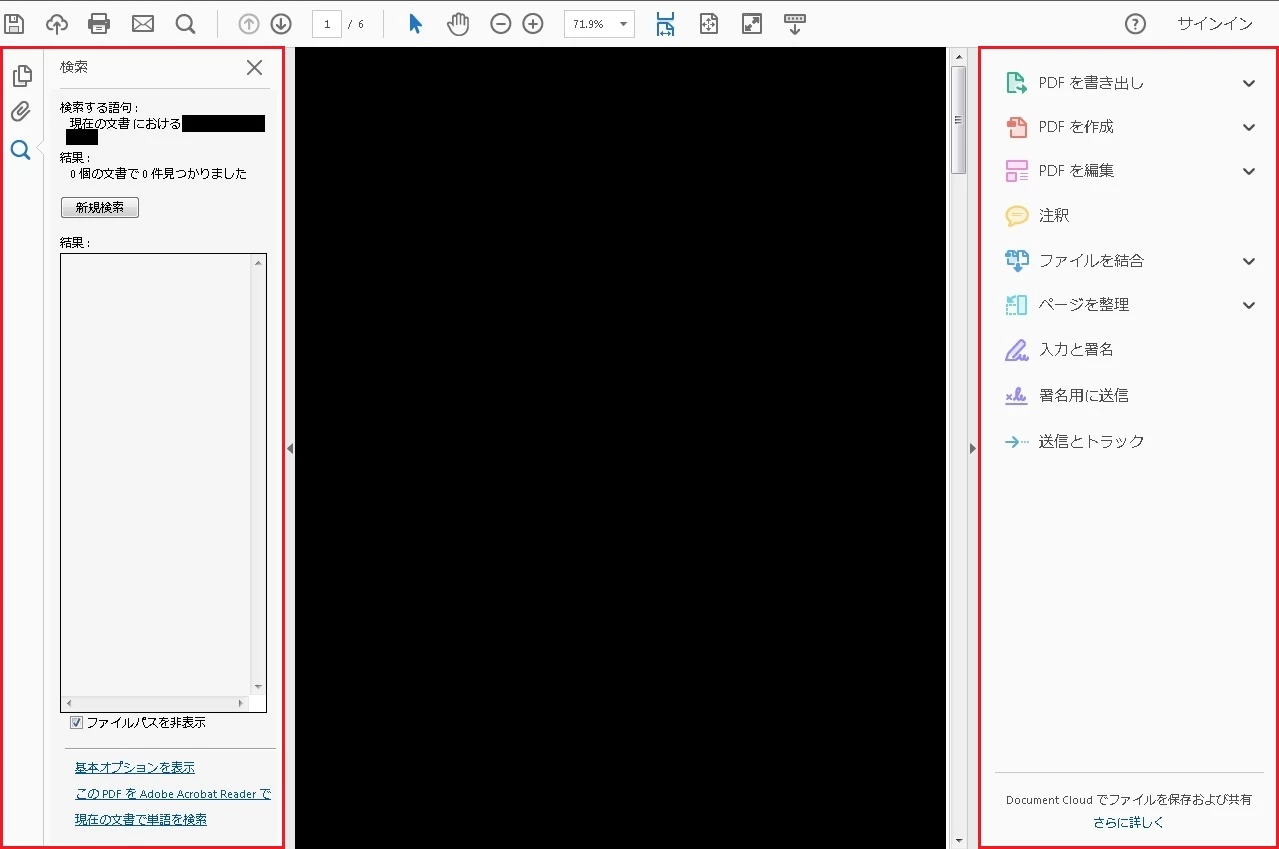Send the file by email with the envelope icon

click(x=143, y=23)
